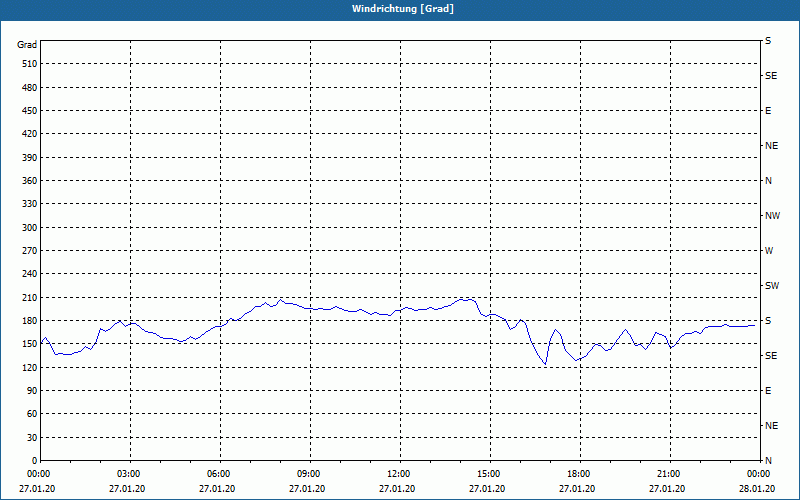Click the 450 degree axis label
The image size is (800, 500).
pos(30,111)
